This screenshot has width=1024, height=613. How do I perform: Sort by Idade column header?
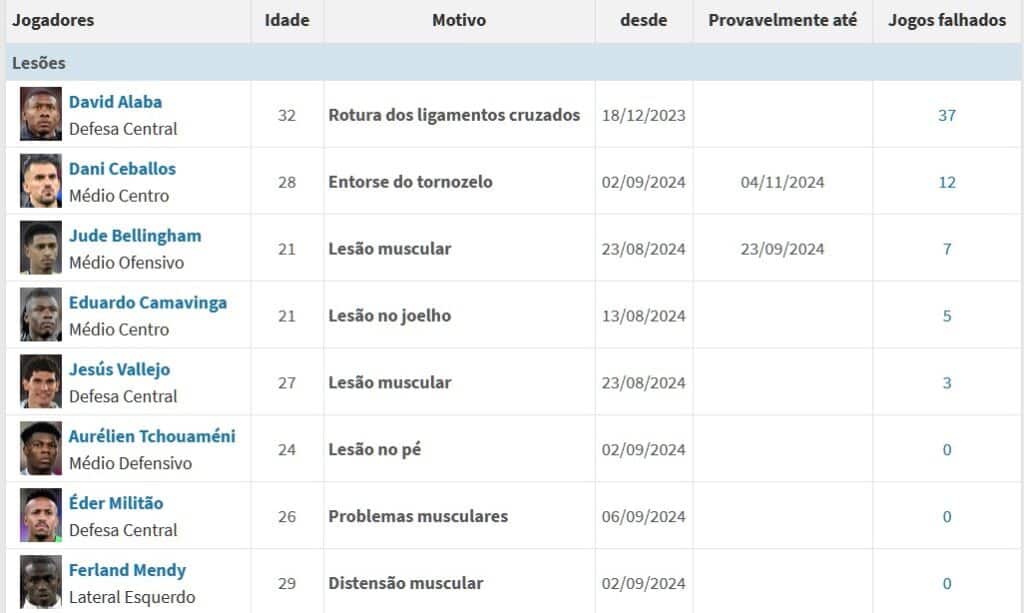point(287,20)
